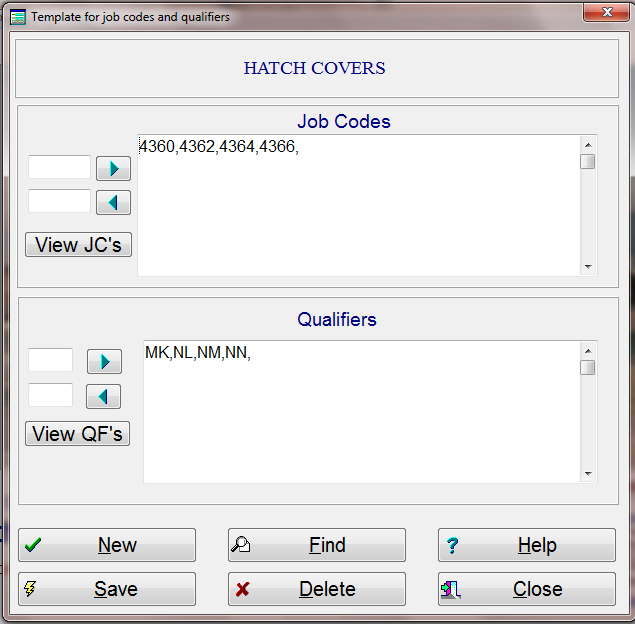Click the left arrow to remove a job code
This screenshot has height=624, width=635.
113,202
